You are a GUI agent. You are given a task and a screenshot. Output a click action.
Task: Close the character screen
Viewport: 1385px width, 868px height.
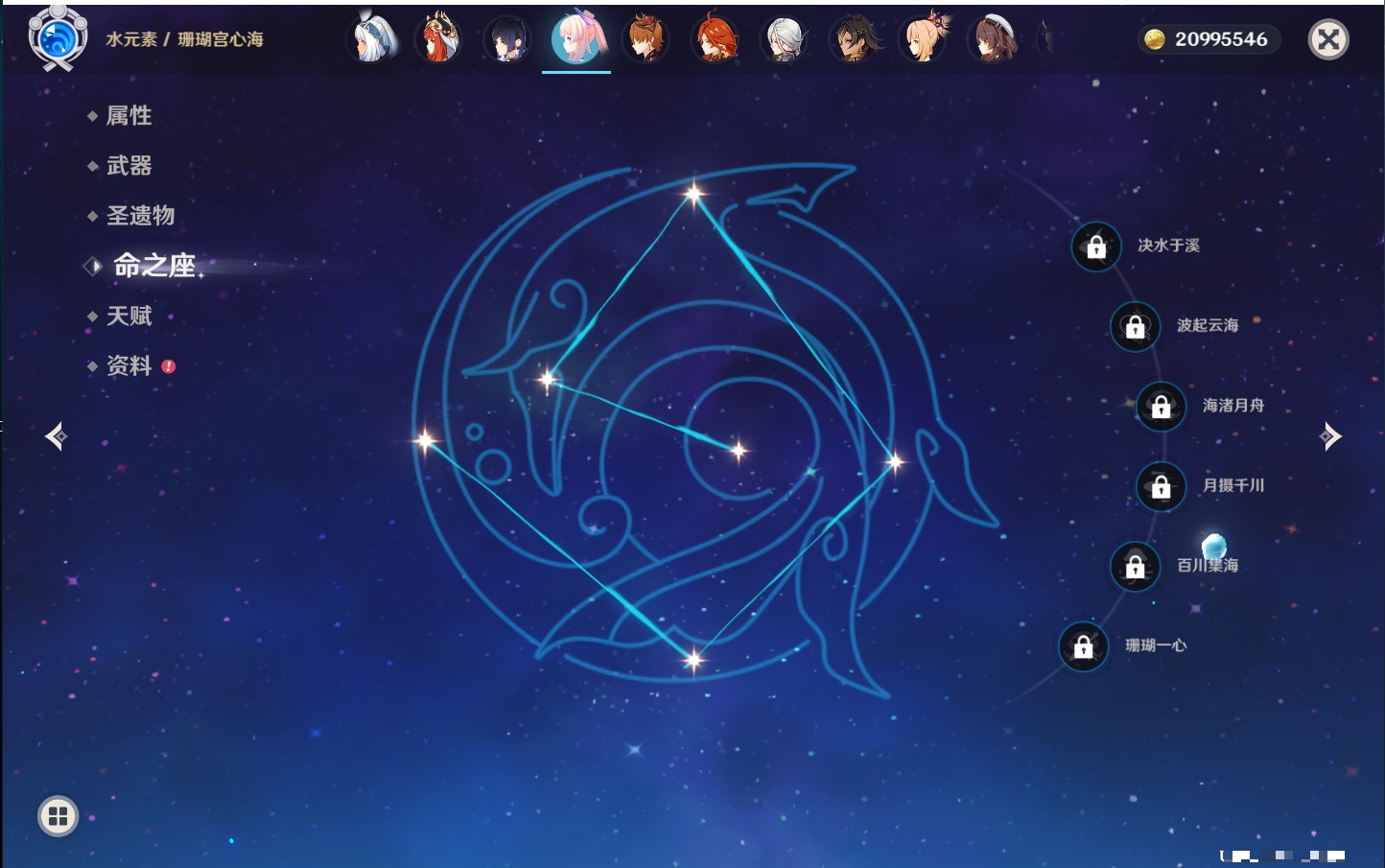coord(1328,39)
